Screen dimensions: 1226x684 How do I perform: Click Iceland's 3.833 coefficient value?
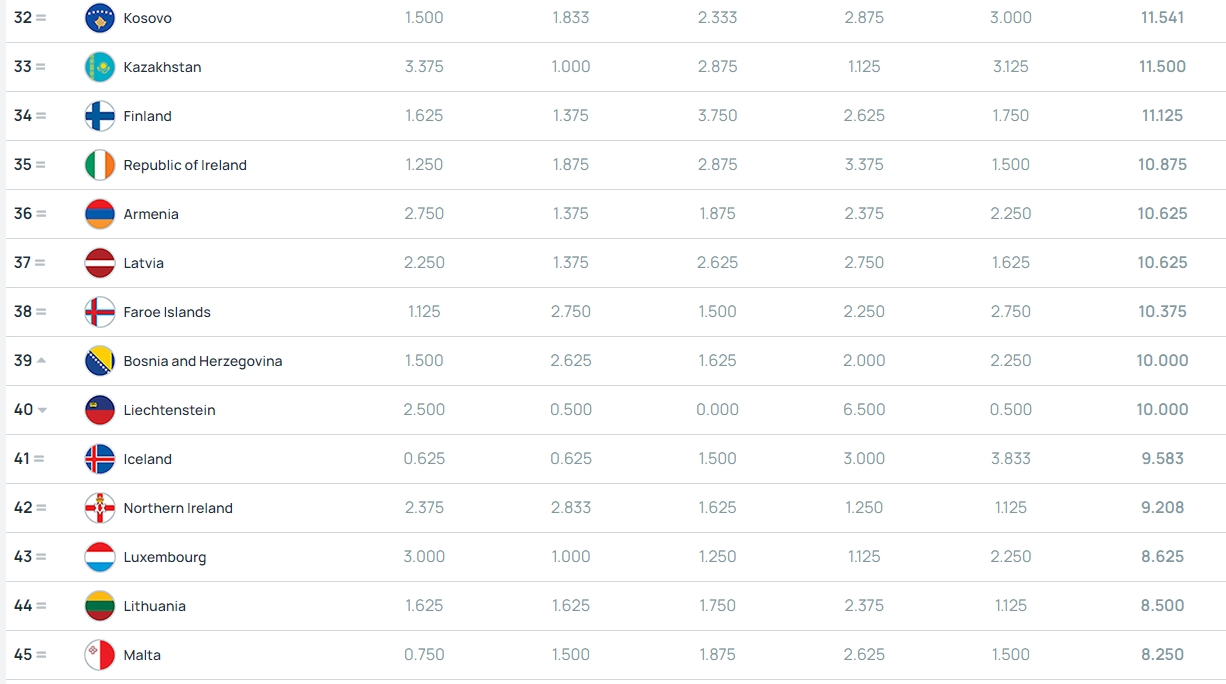click(x=1010, y=459)
